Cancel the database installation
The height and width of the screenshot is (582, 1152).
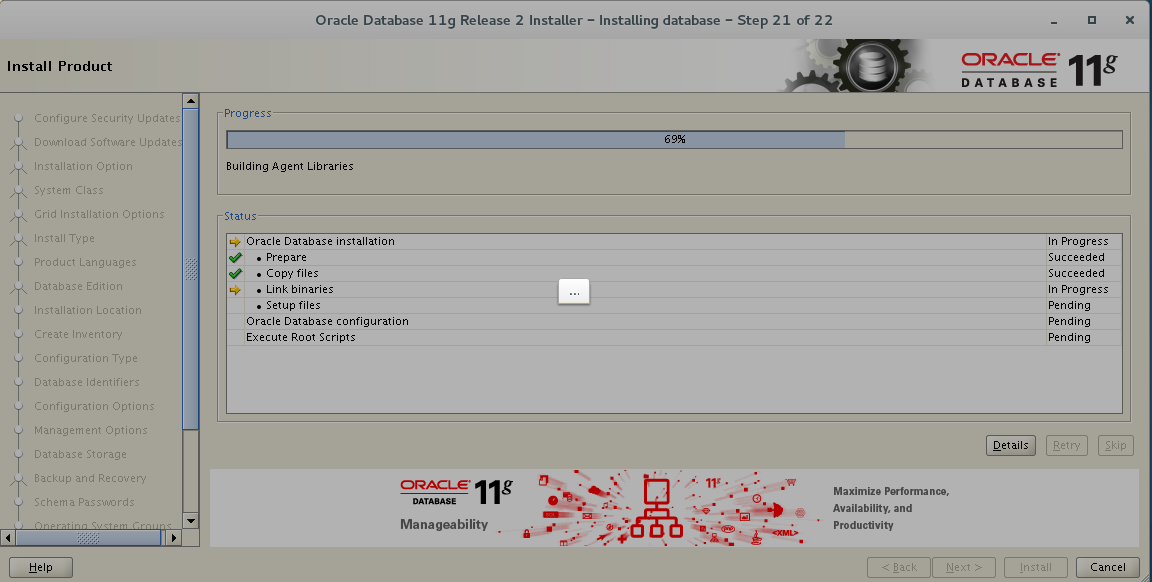(1106, 567)
